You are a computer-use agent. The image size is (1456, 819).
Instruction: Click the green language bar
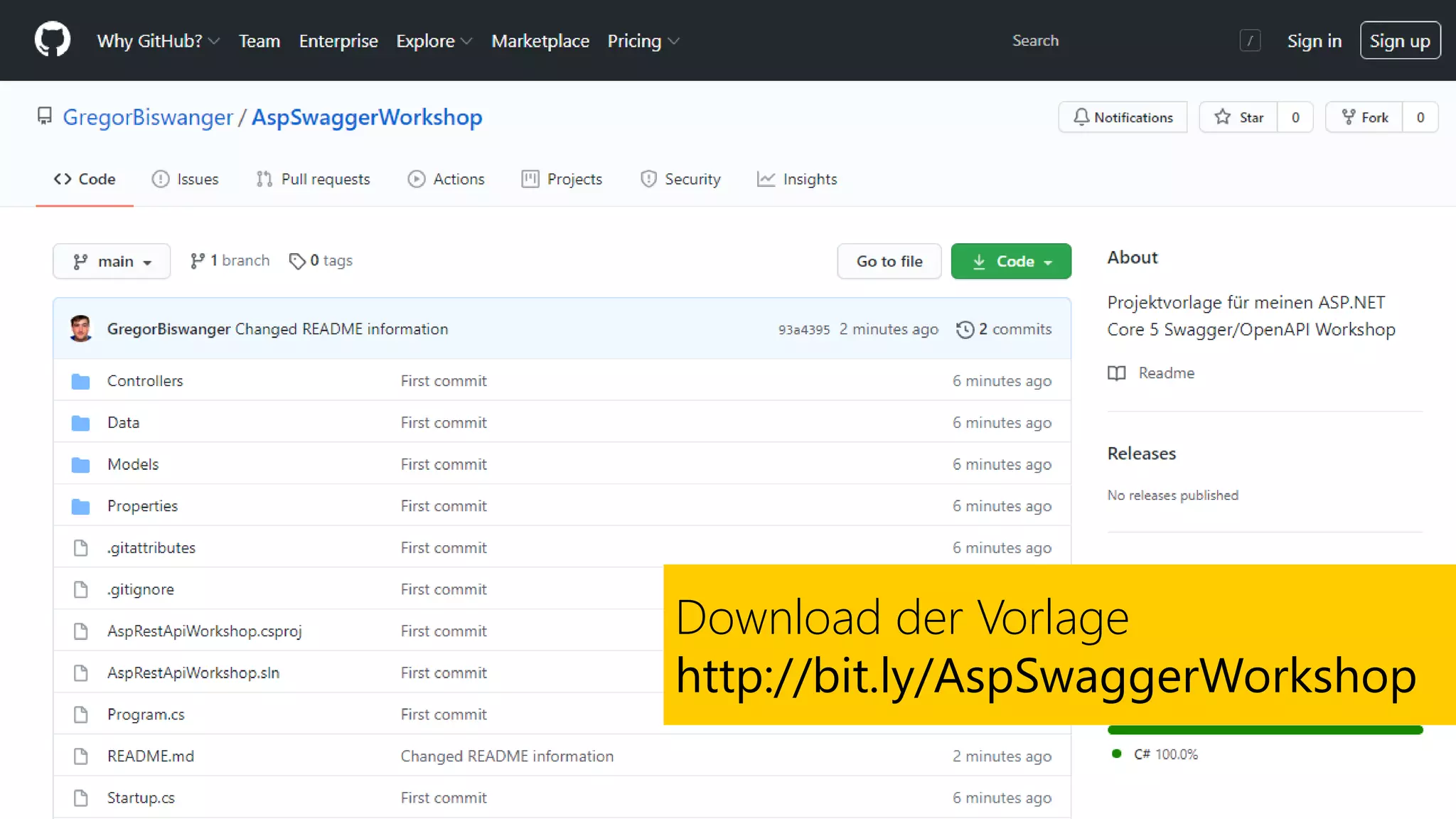[x=1265, y=729]
